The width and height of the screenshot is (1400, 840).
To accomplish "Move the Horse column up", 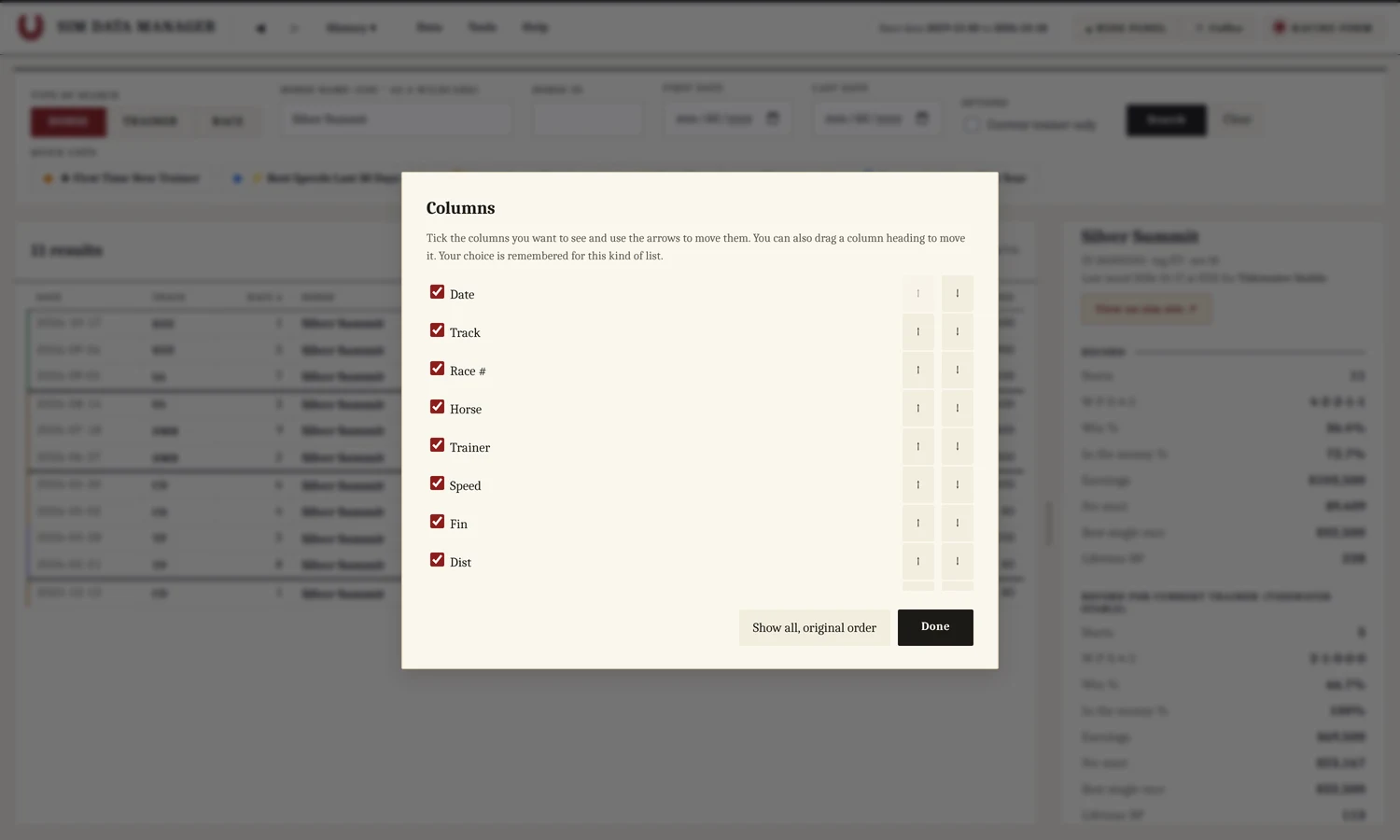I will pos(918,409).
